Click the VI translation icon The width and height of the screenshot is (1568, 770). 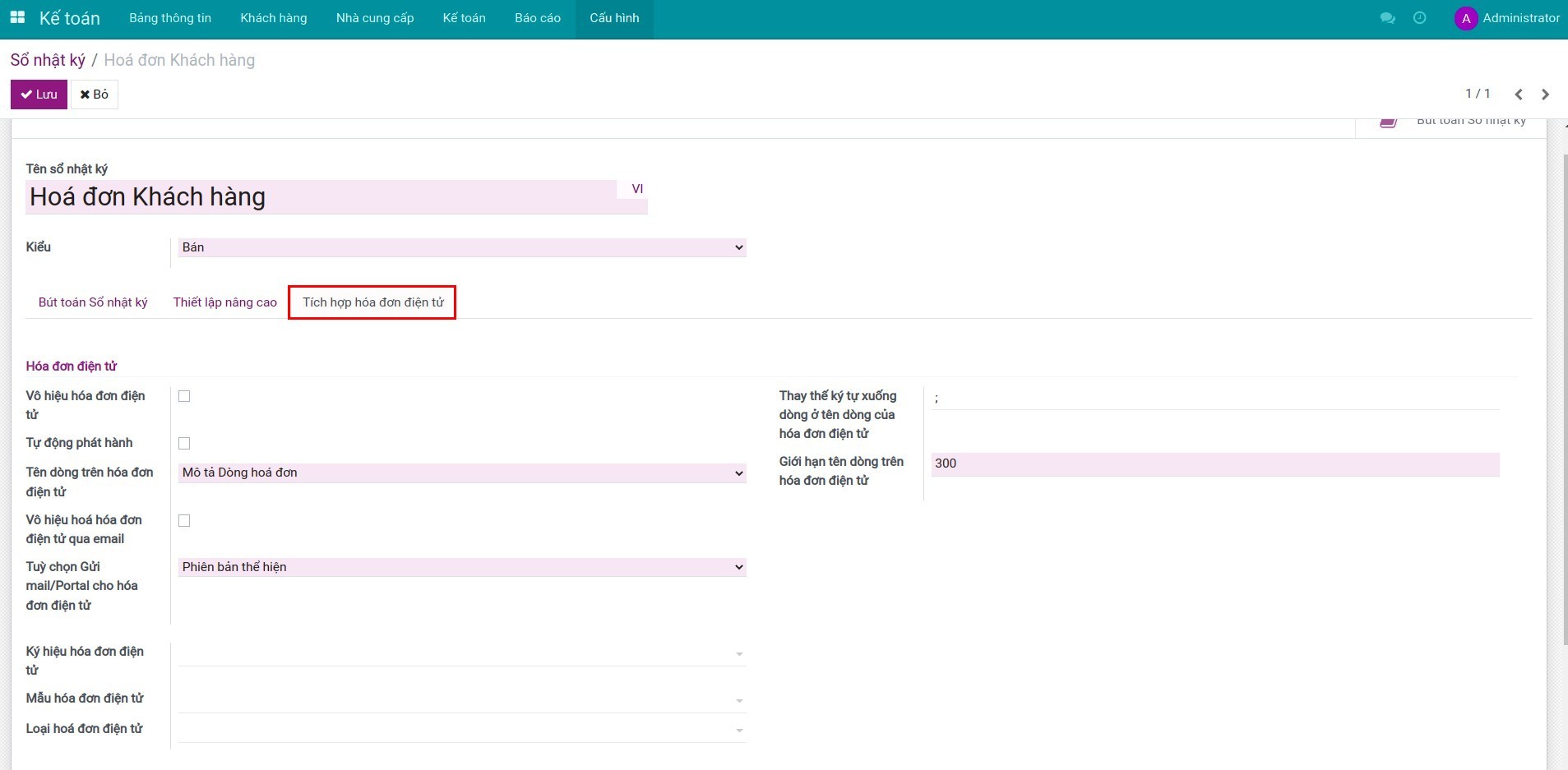pos(636,189)
